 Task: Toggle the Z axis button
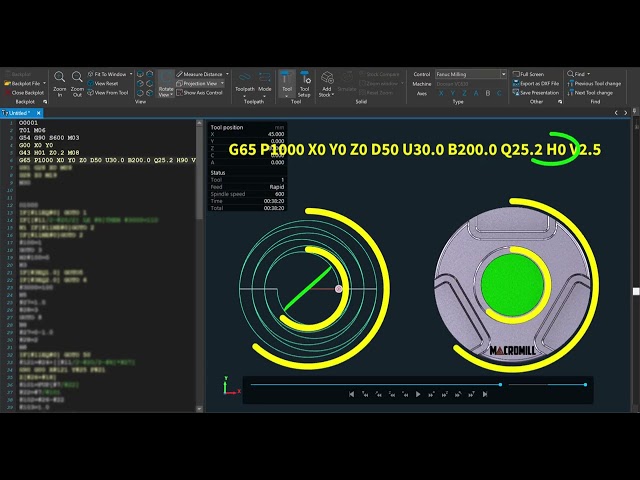pyautogui.click(x=464, y=93)
